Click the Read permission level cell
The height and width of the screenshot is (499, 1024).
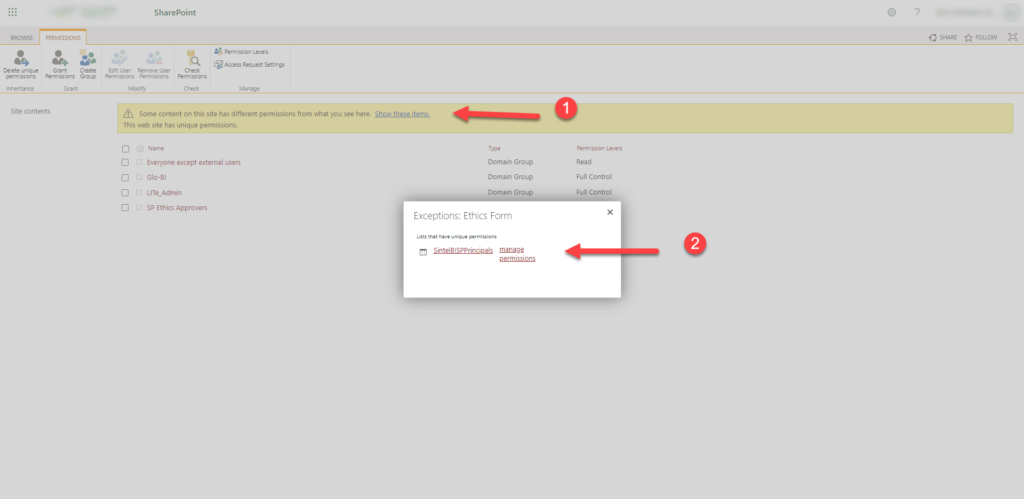[584, 162]
